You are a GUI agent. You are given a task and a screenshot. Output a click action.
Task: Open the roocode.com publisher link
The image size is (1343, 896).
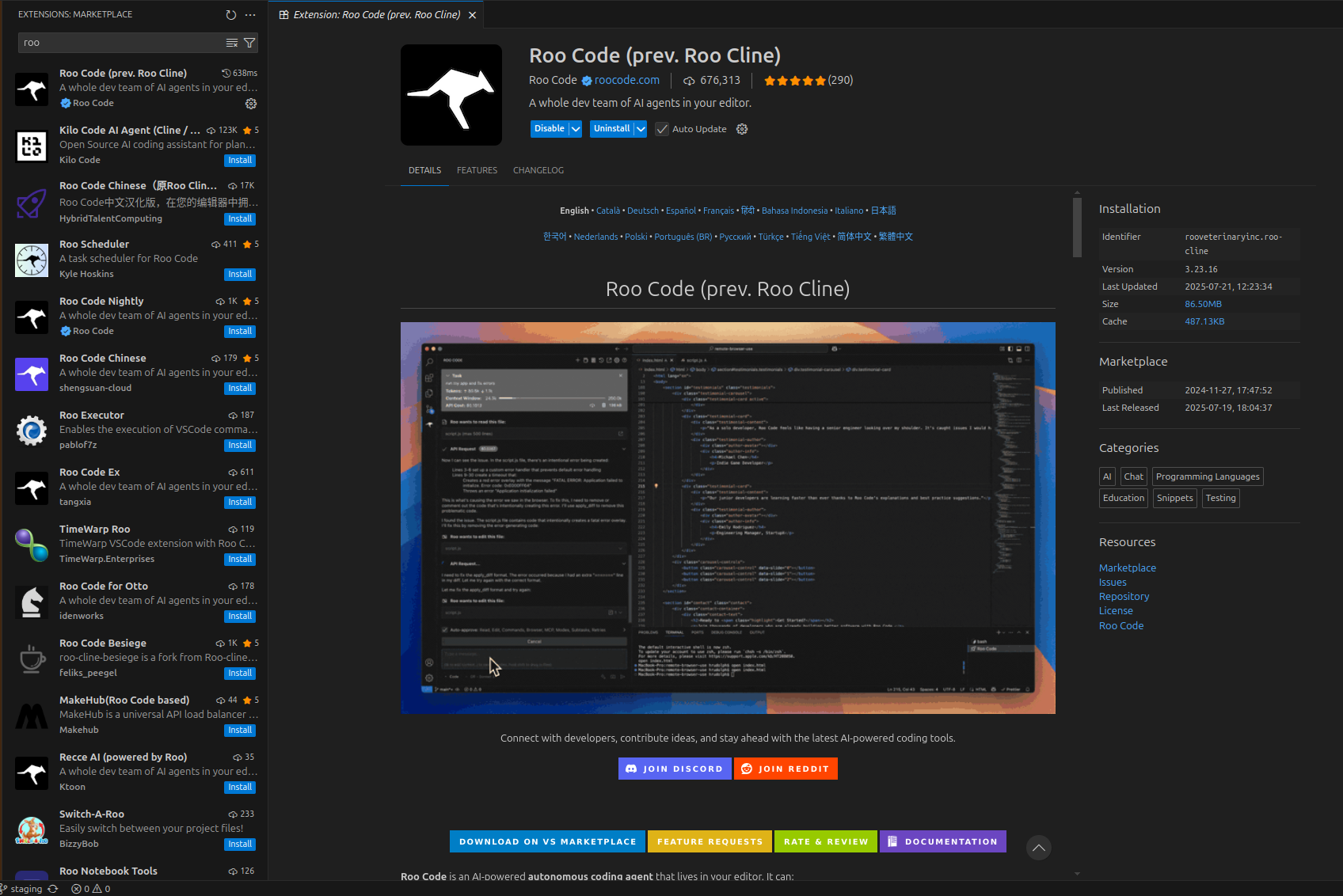626,80
